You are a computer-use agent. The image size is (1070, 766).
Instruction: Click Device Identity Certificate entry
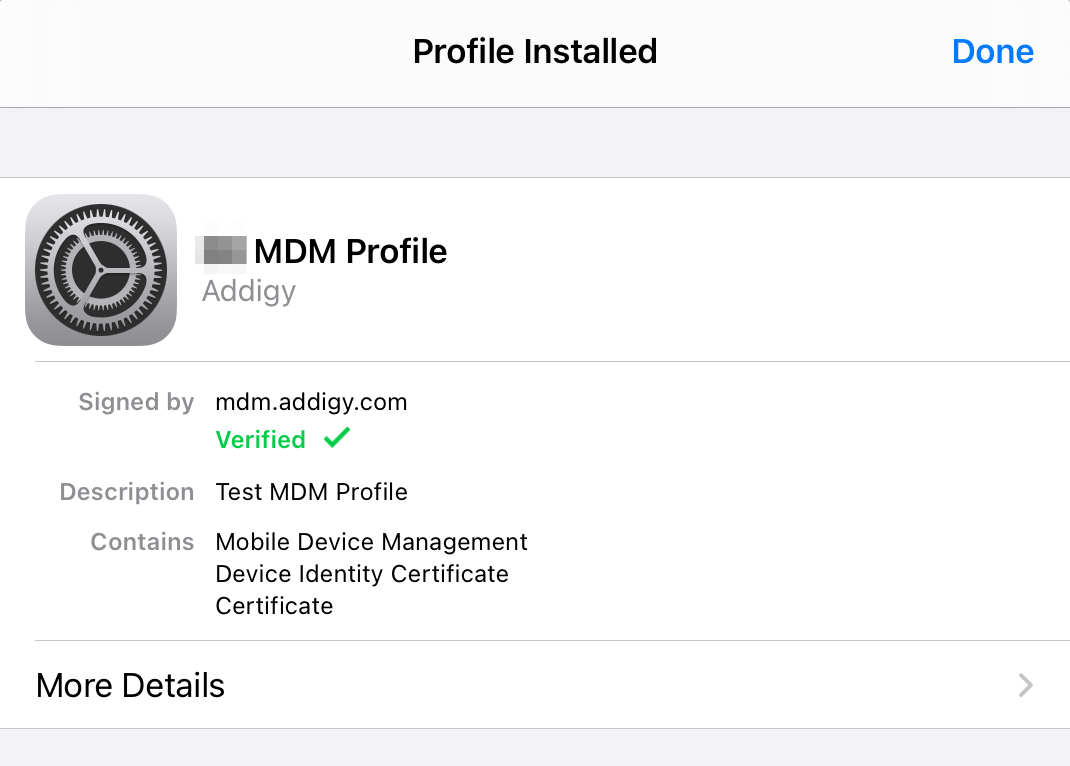362,574
